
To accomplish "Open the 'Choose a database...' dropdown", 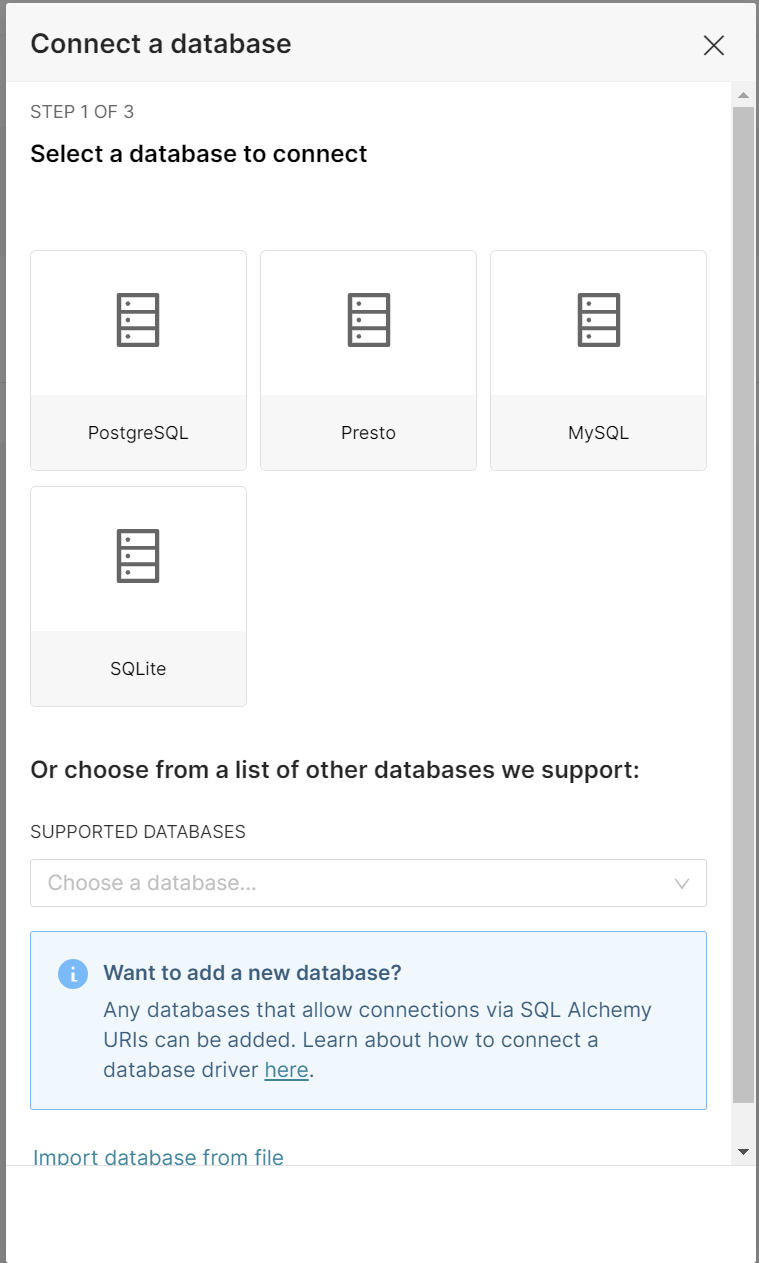I will pos(368,883).
